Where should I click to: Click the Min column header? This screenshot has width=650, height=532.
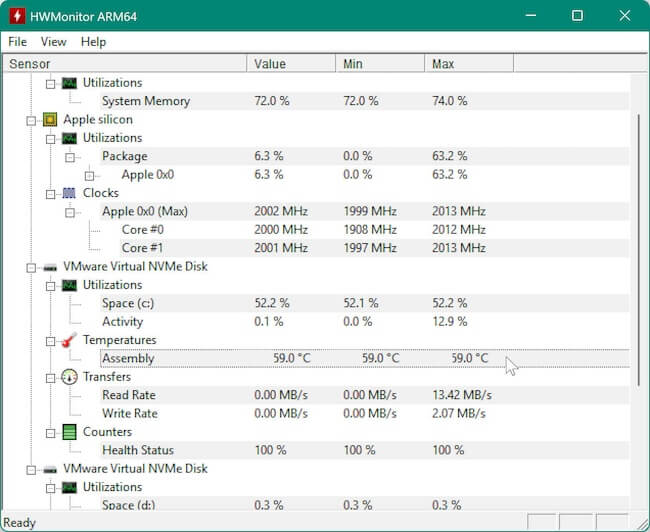coord(380,64)
